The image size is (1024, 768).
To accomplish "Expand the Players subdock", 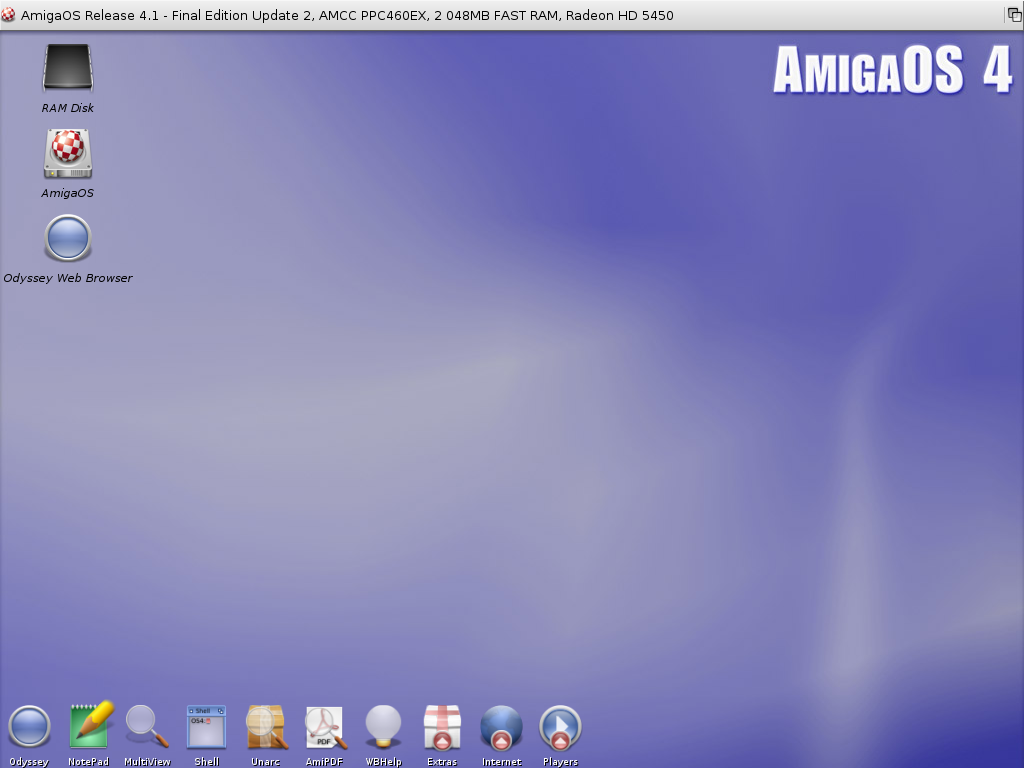I will pos(560,727).
